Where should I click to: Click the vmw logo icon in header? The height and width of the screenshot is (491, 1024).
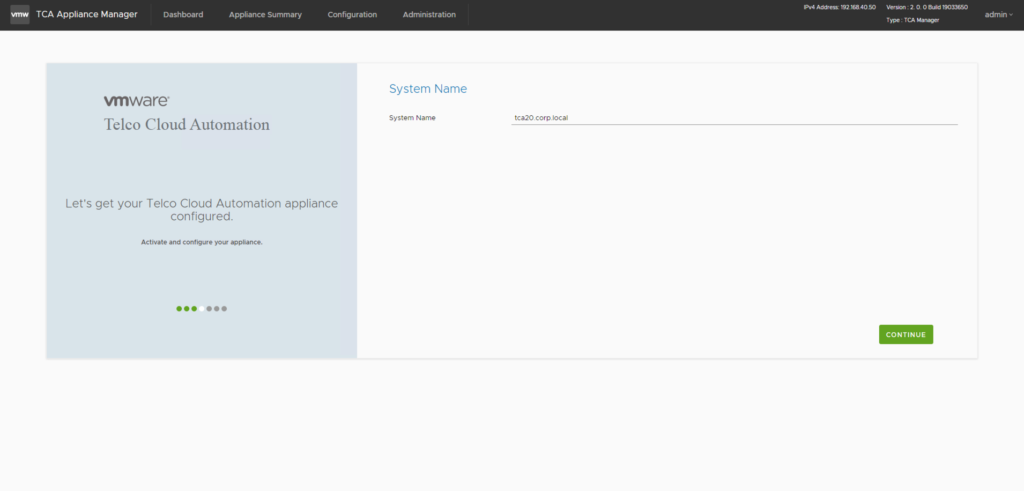(20, 14)
